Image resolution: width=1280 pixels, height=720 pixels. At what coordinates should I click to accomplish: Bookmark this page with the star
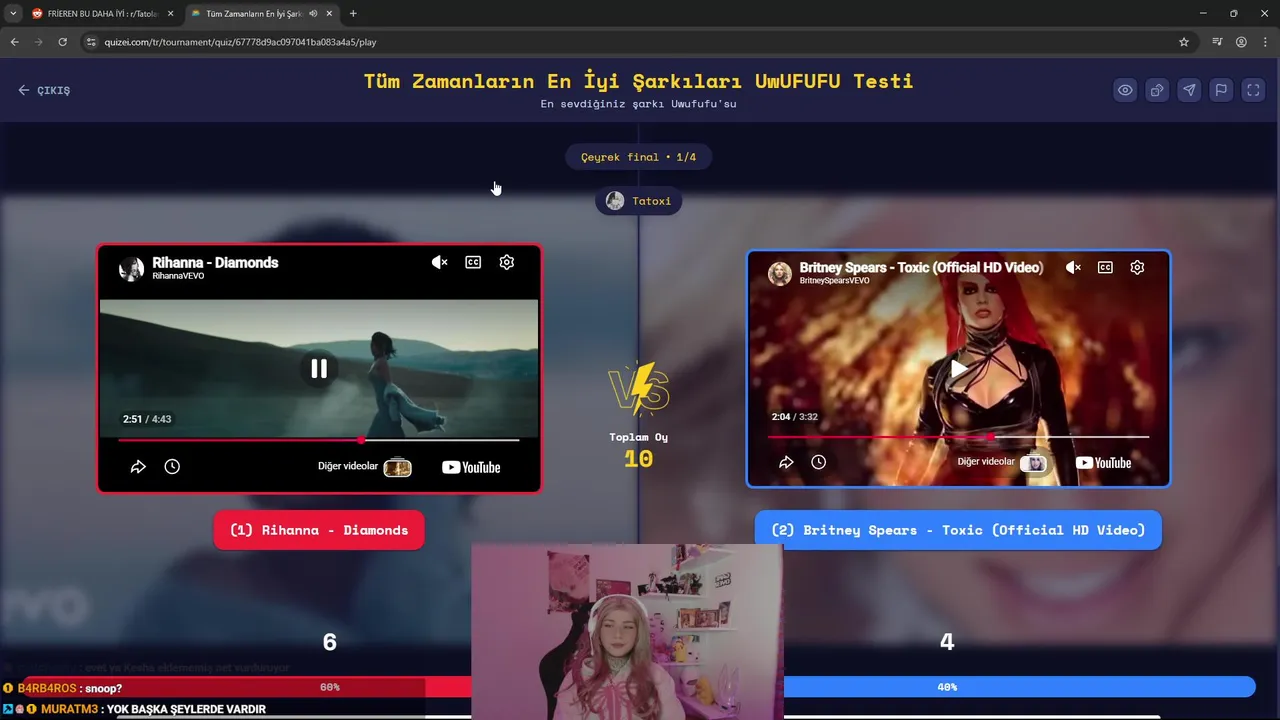[x=1184, y=42]
